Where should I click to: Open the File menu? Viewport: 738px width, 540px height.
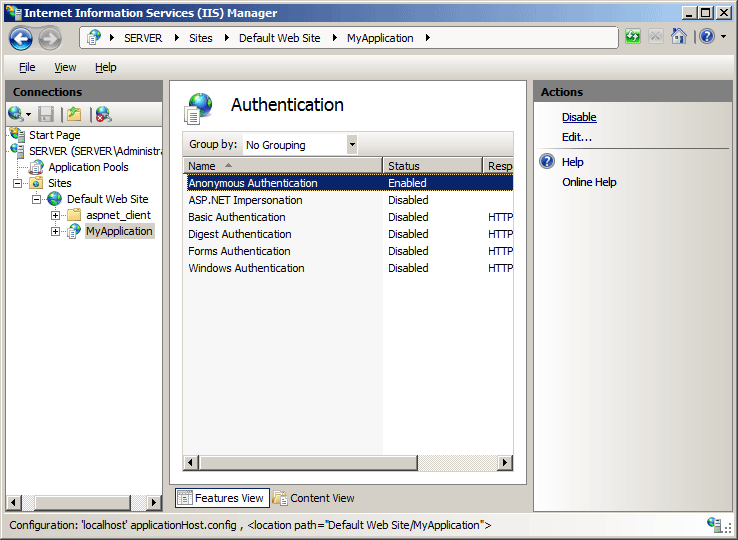27,67
